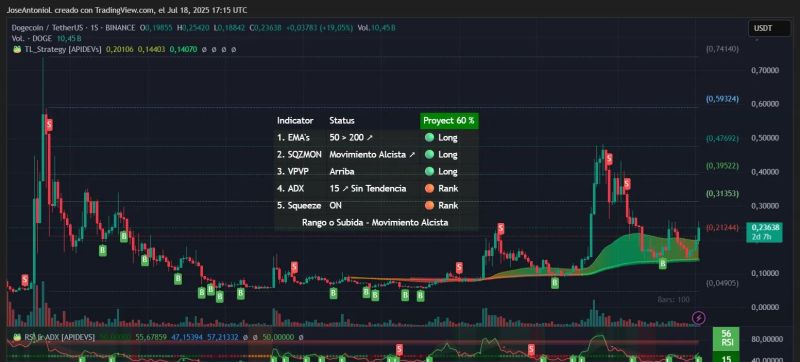Click the leftmost S sell marker on chart
Viewport: 800px width, 362px height.
(25, 279)
